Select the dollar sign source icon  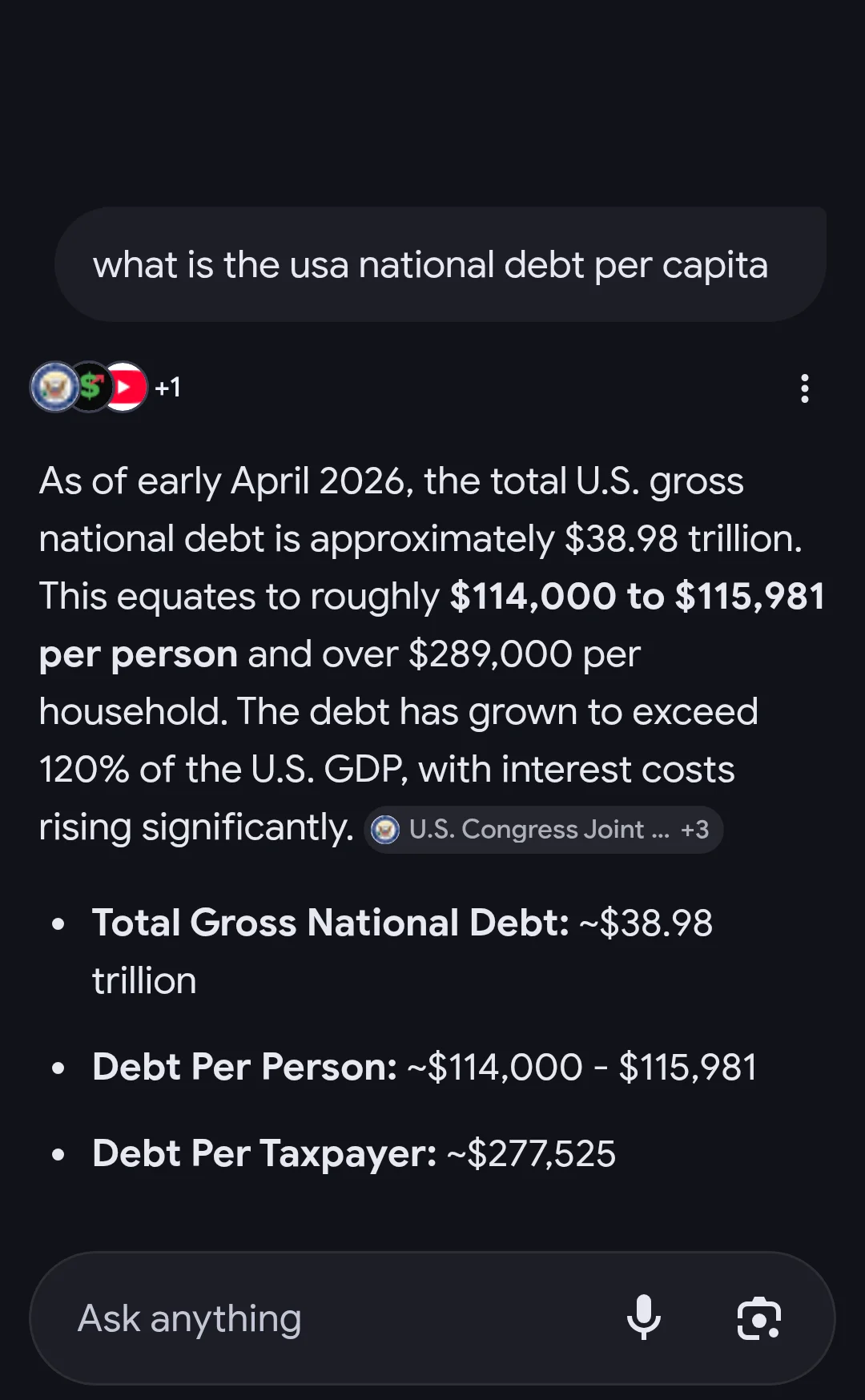coord(91,388)
